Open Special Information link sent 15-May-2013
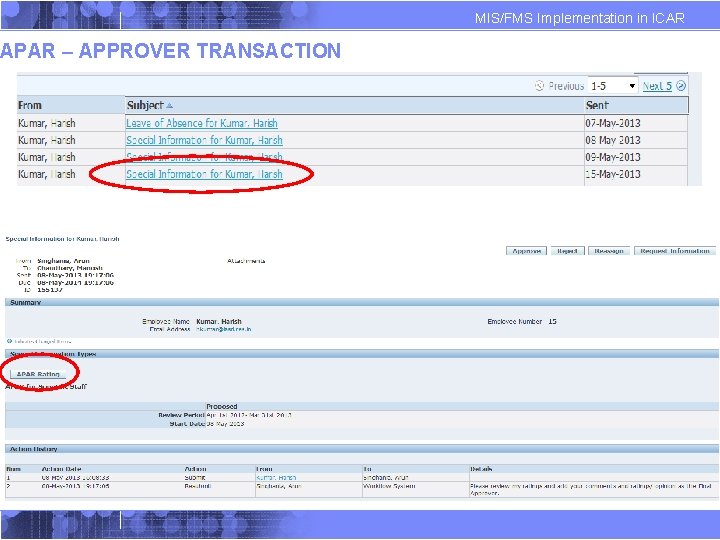The width and height of the screenshot is (720, 540). click(x=204, y=174)
